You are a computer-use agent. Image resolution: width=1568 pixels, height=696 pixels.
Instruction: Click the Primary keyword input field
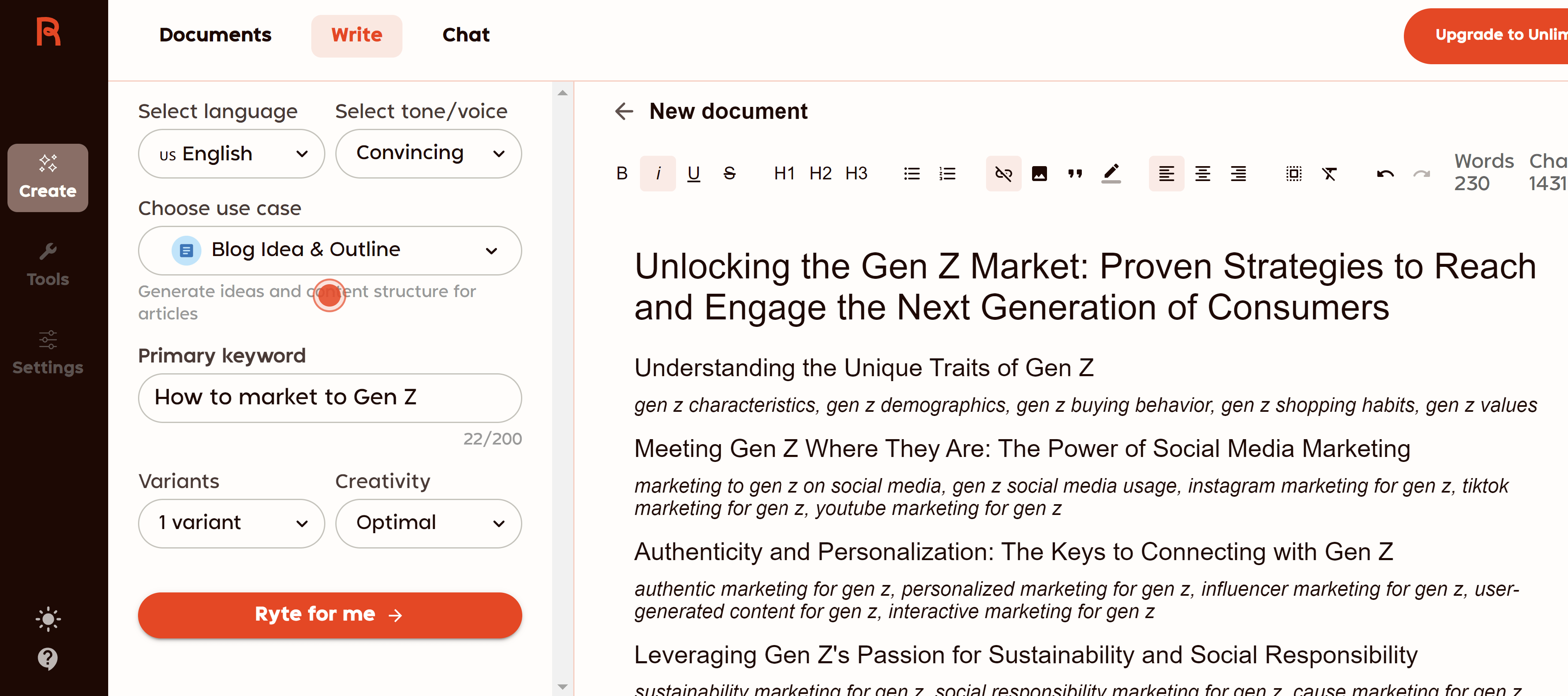point(329,398)
